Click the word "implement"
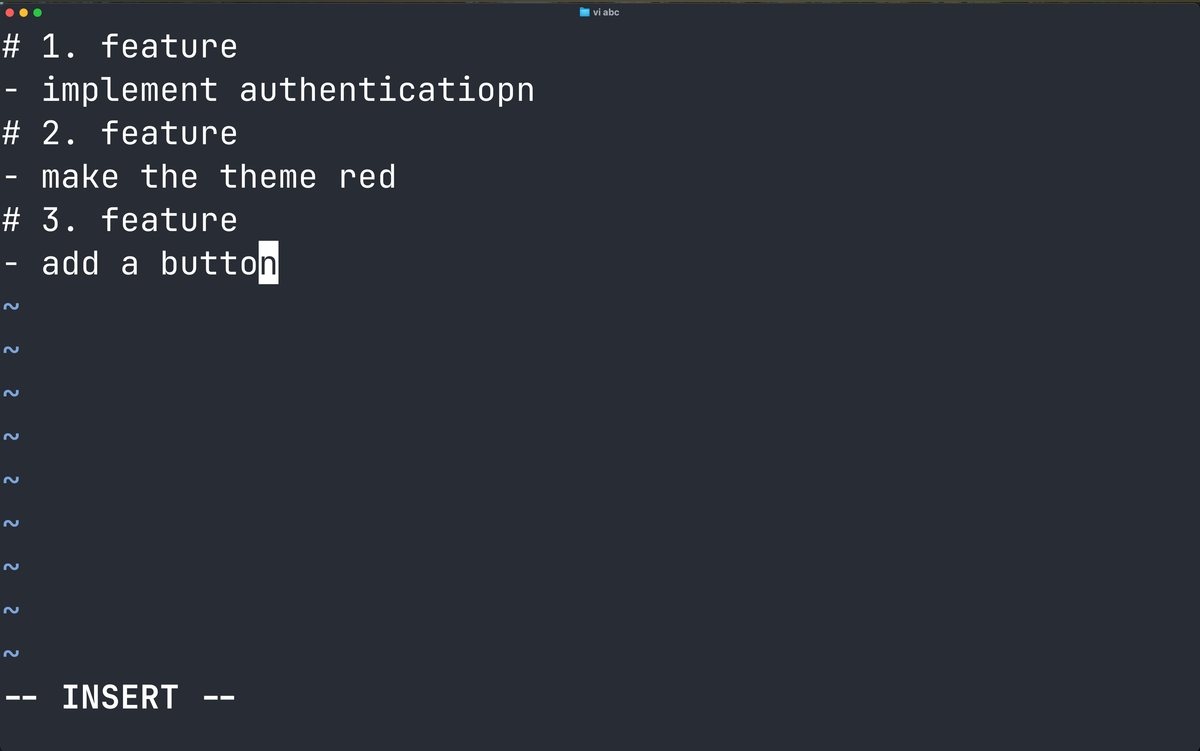Screen dimensions: 1200x751 click(130, 91)
